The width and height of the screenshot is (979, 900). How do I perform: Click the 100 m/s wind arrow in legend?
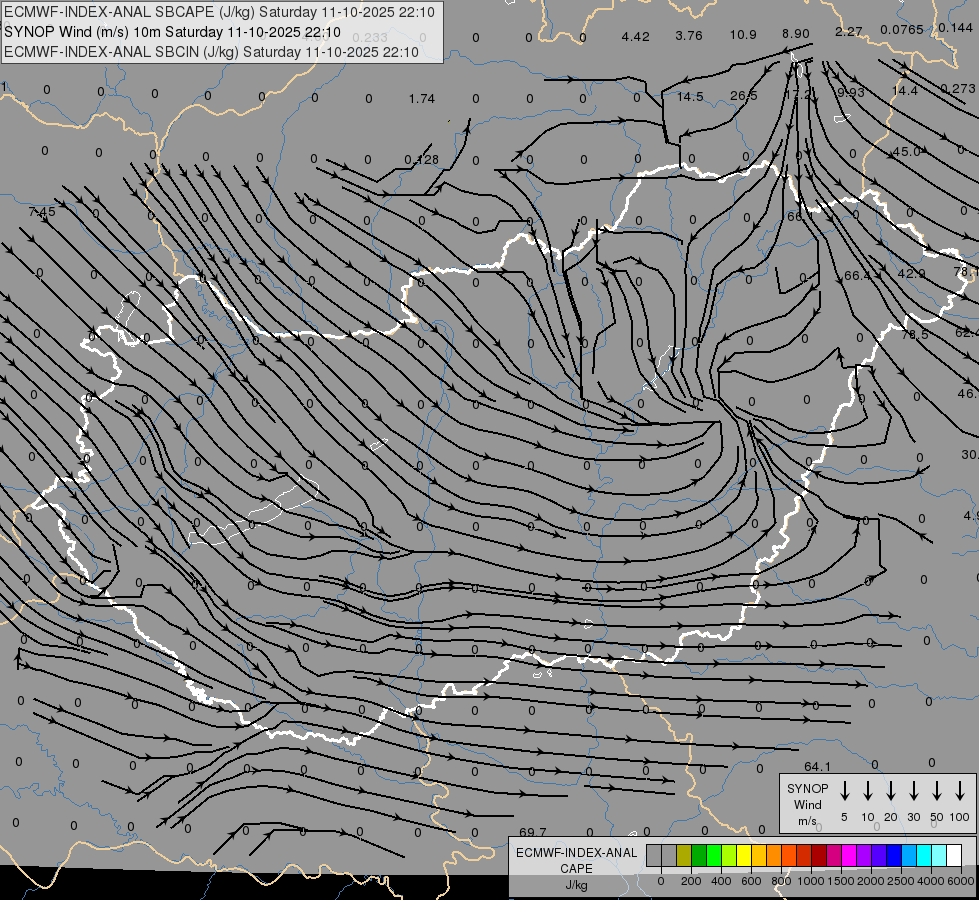point(960,790)
